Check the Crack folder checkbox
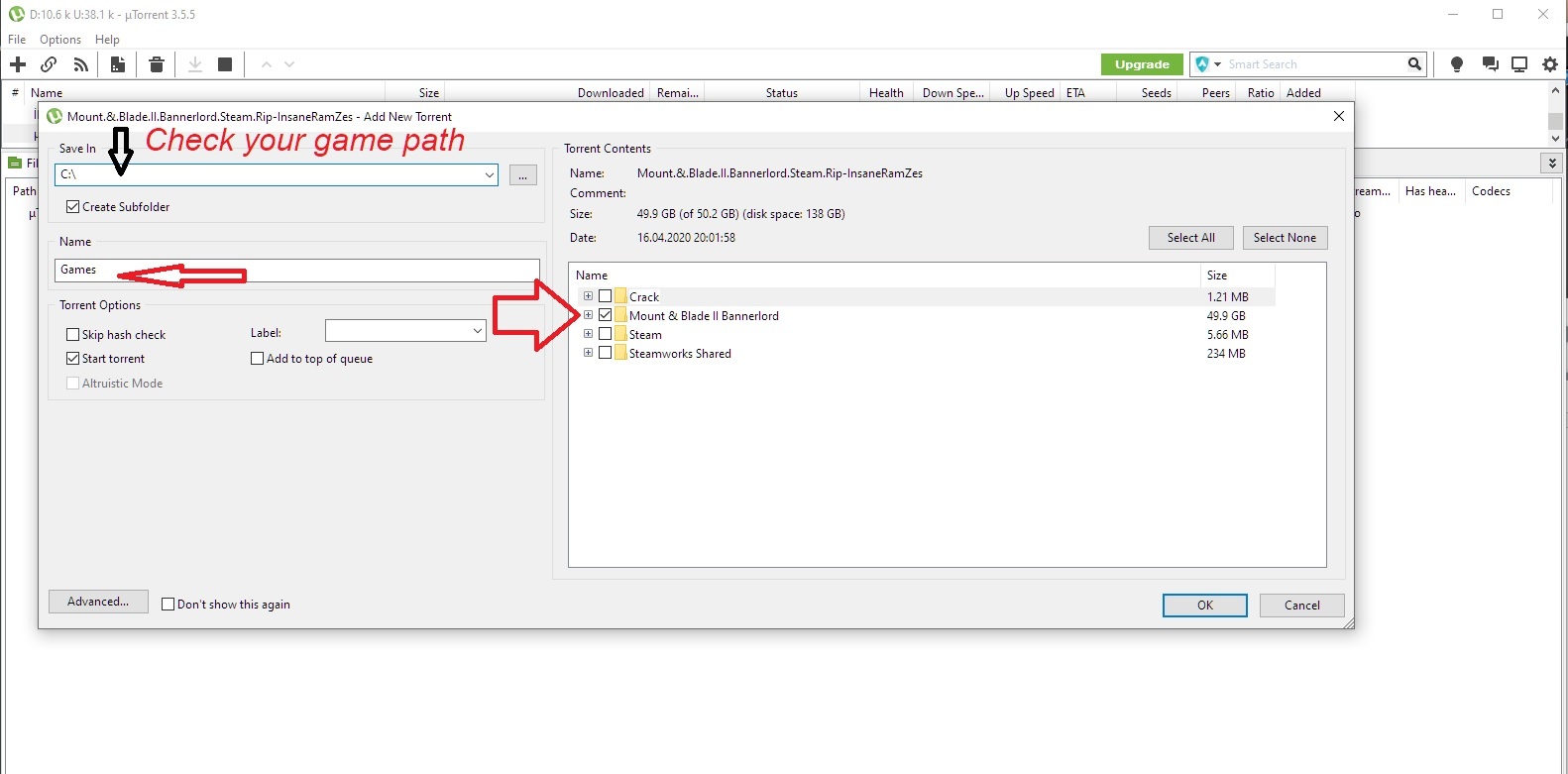 605,296
